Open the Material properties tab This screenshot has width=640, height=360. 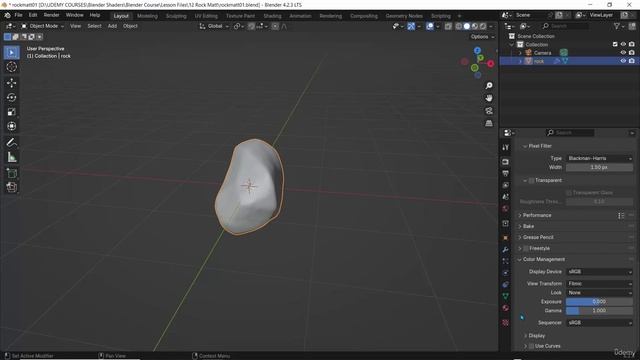(506, 308)
